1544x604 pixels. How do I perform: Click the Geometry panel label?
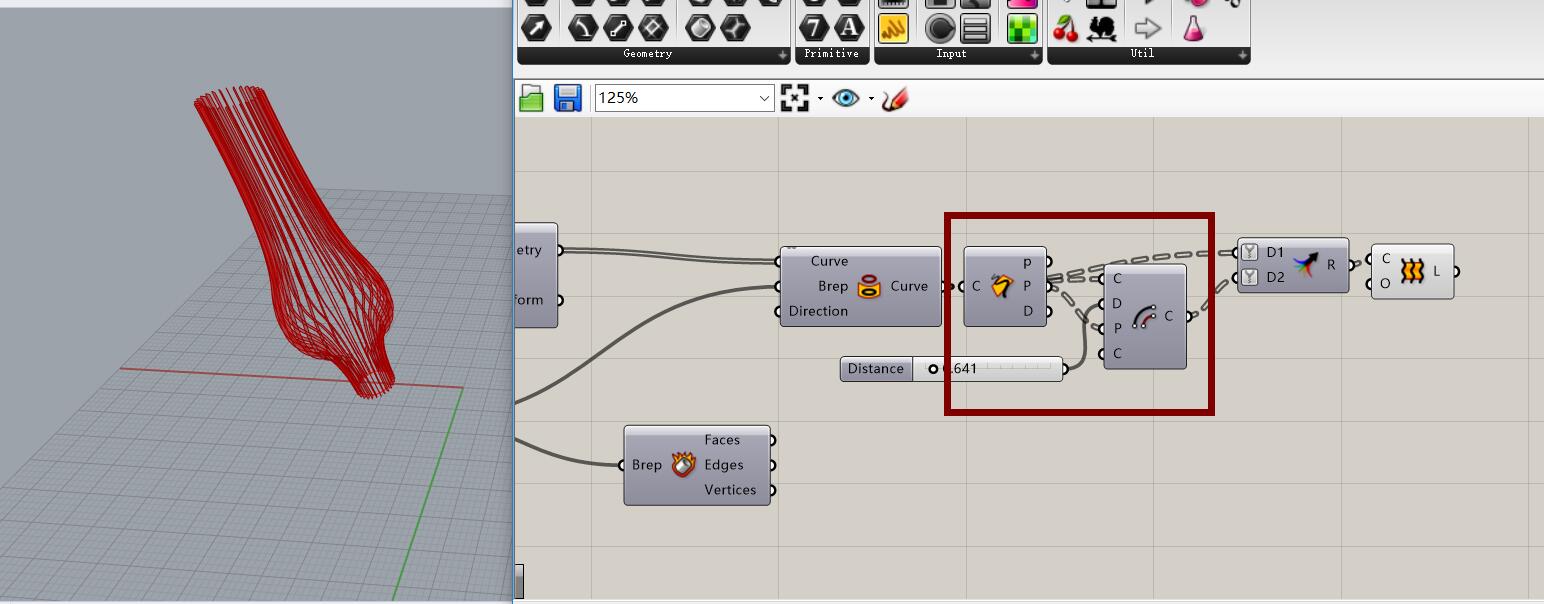tap(647, 54)
